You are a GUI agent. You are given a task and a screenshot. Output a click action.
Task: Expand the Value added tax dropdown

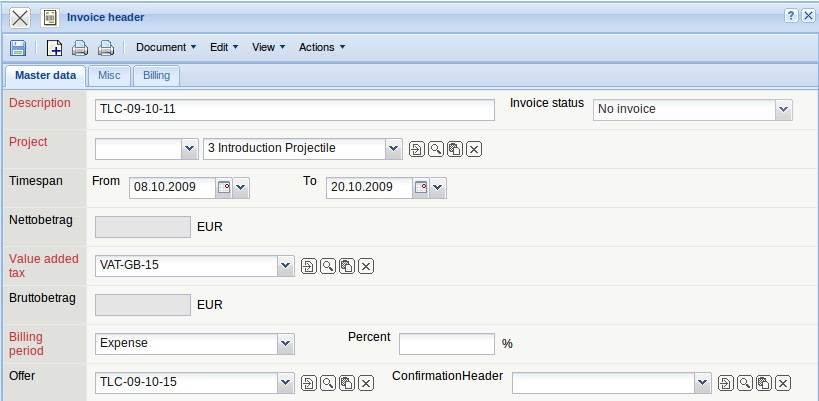(287, 265)
